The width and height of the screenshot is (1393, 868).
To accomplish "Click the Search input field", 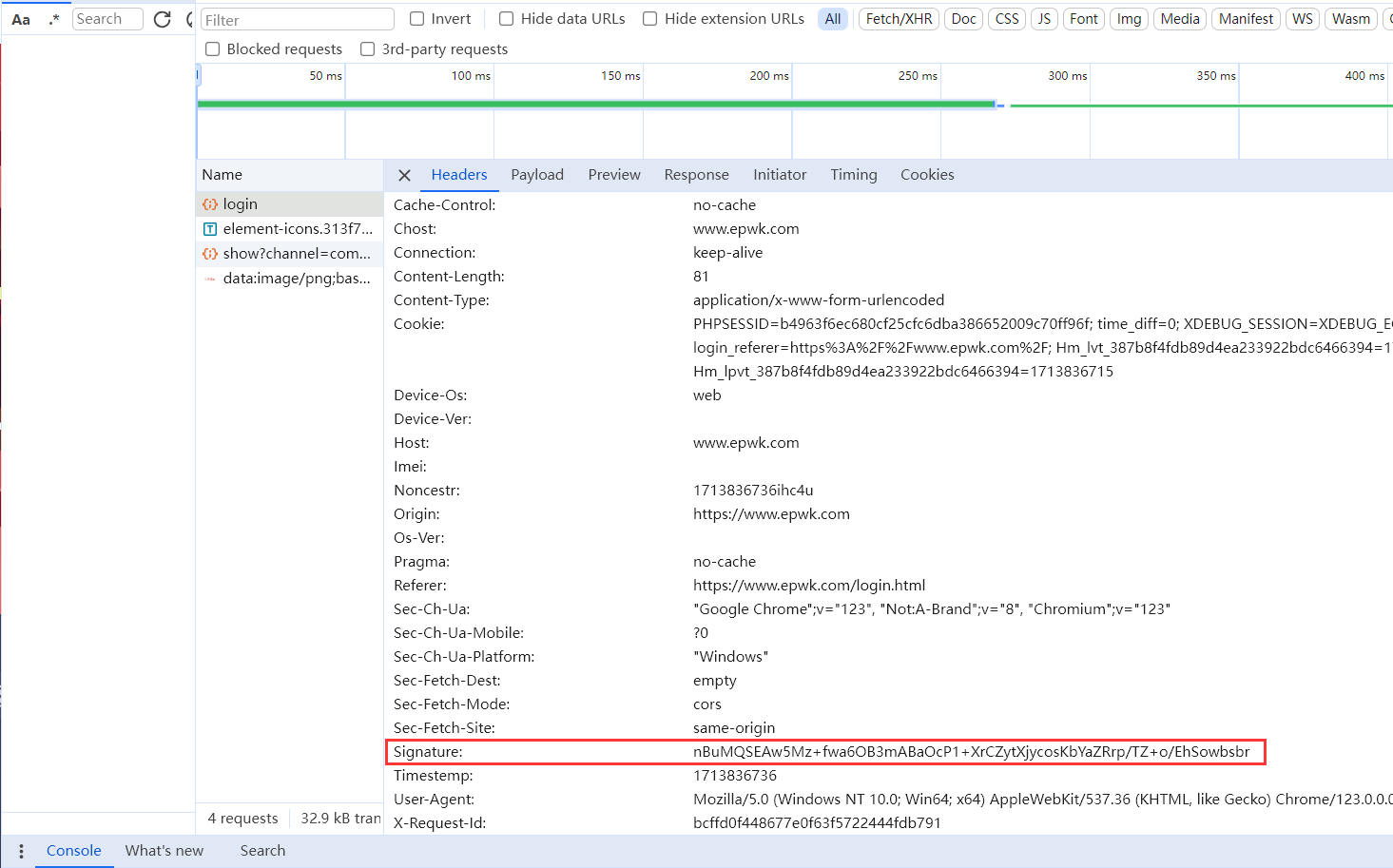I will point(107,19).
